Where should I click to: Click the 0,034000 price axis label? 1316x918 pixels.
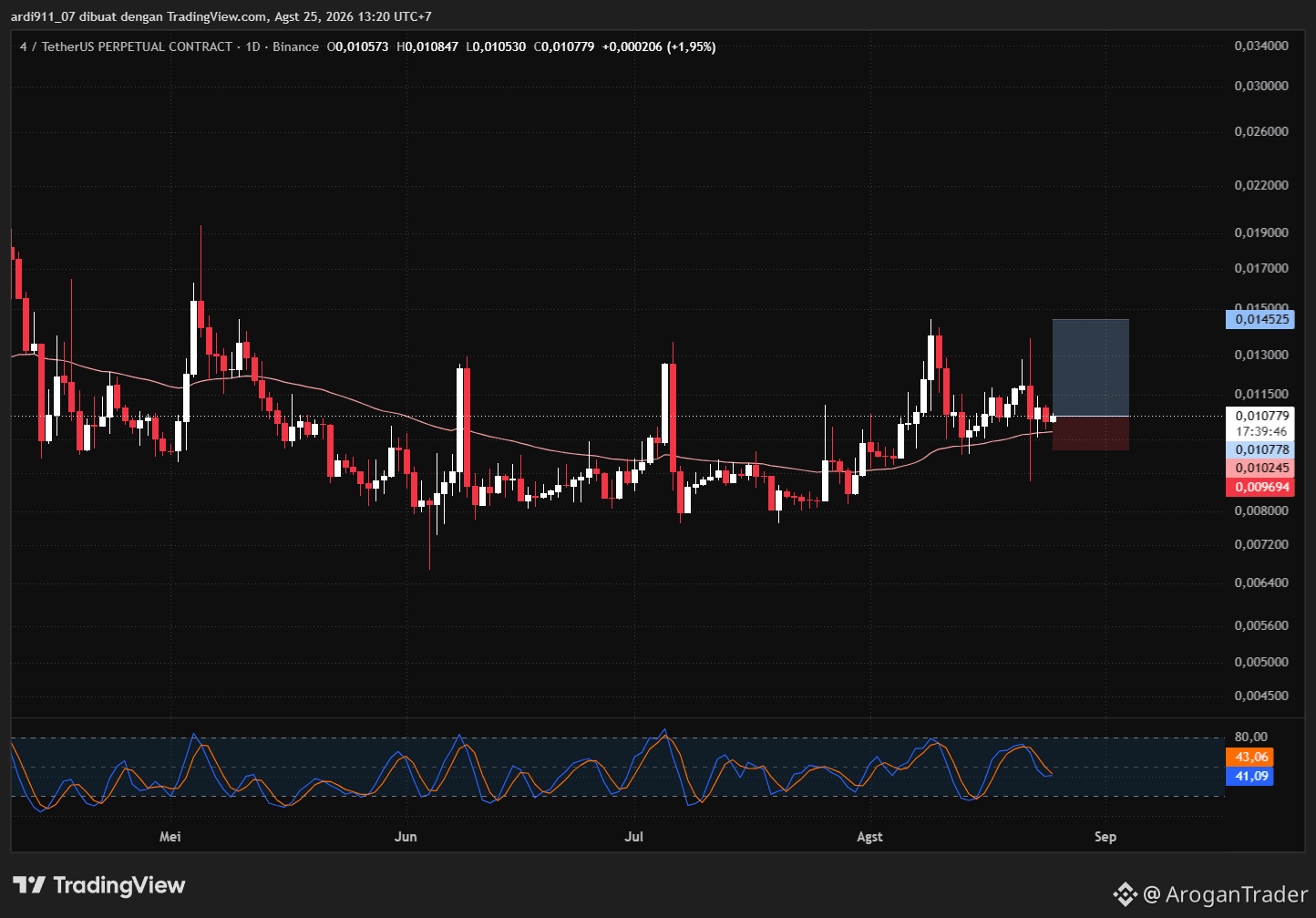tap(1261, 46)
